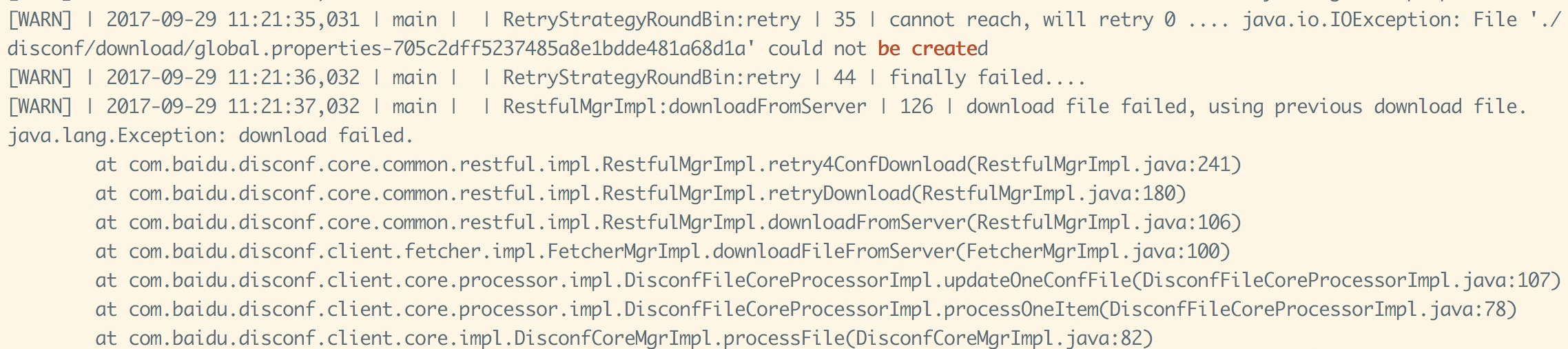
Task: Click 'java.lang.Exception: download failed.' line
Action: click(211, 136)
